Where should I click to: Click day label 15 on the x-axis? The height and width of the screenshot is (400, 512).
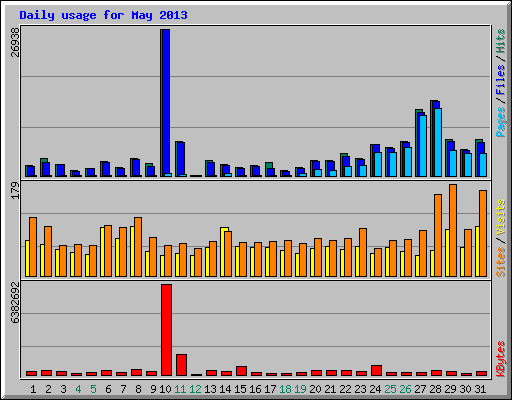tap(240, 389)
